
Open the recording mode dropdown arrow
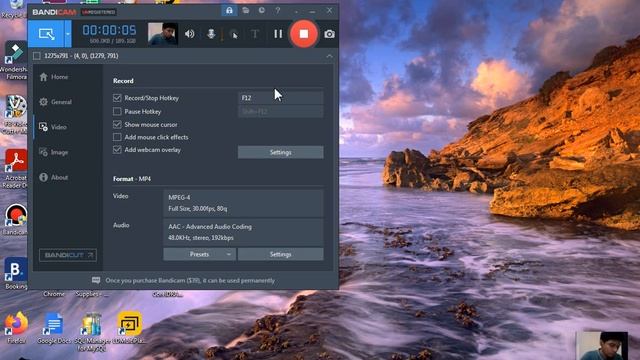point(68,34)
